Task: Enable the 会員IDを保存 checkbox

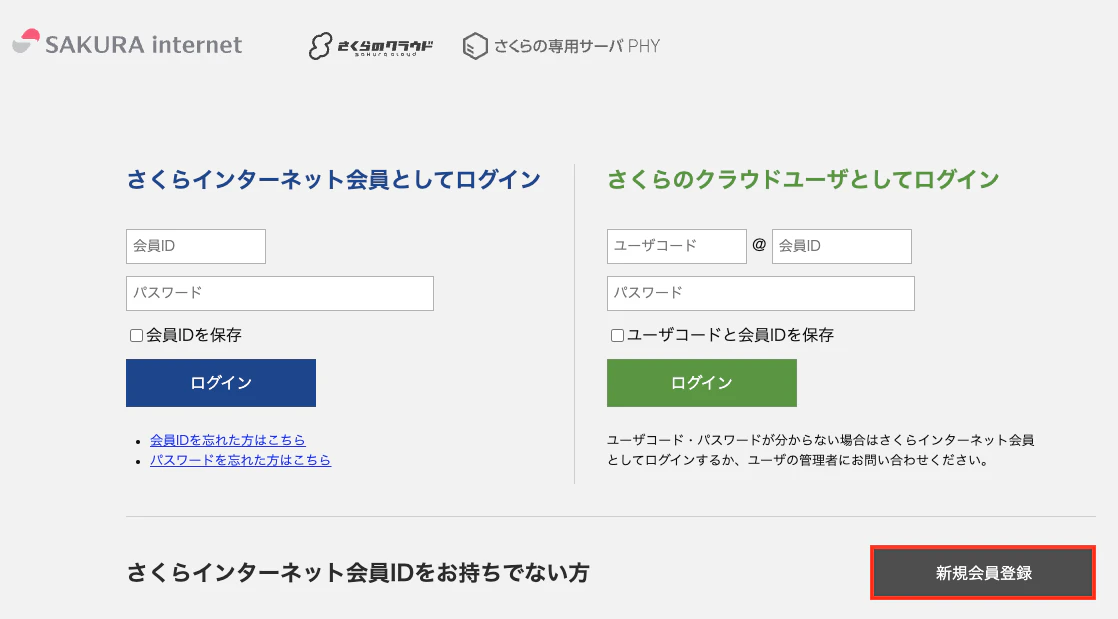Action: click(x=136, y=335)
